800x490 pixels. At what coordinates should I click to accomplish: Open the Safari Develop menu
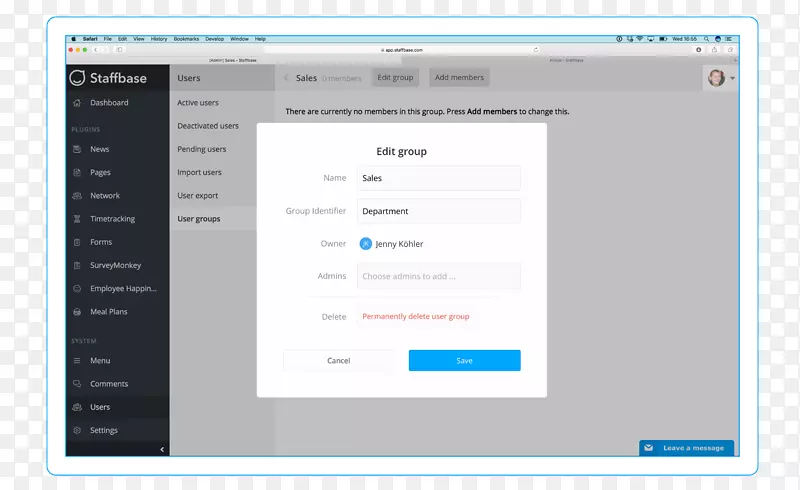point(215,39)
